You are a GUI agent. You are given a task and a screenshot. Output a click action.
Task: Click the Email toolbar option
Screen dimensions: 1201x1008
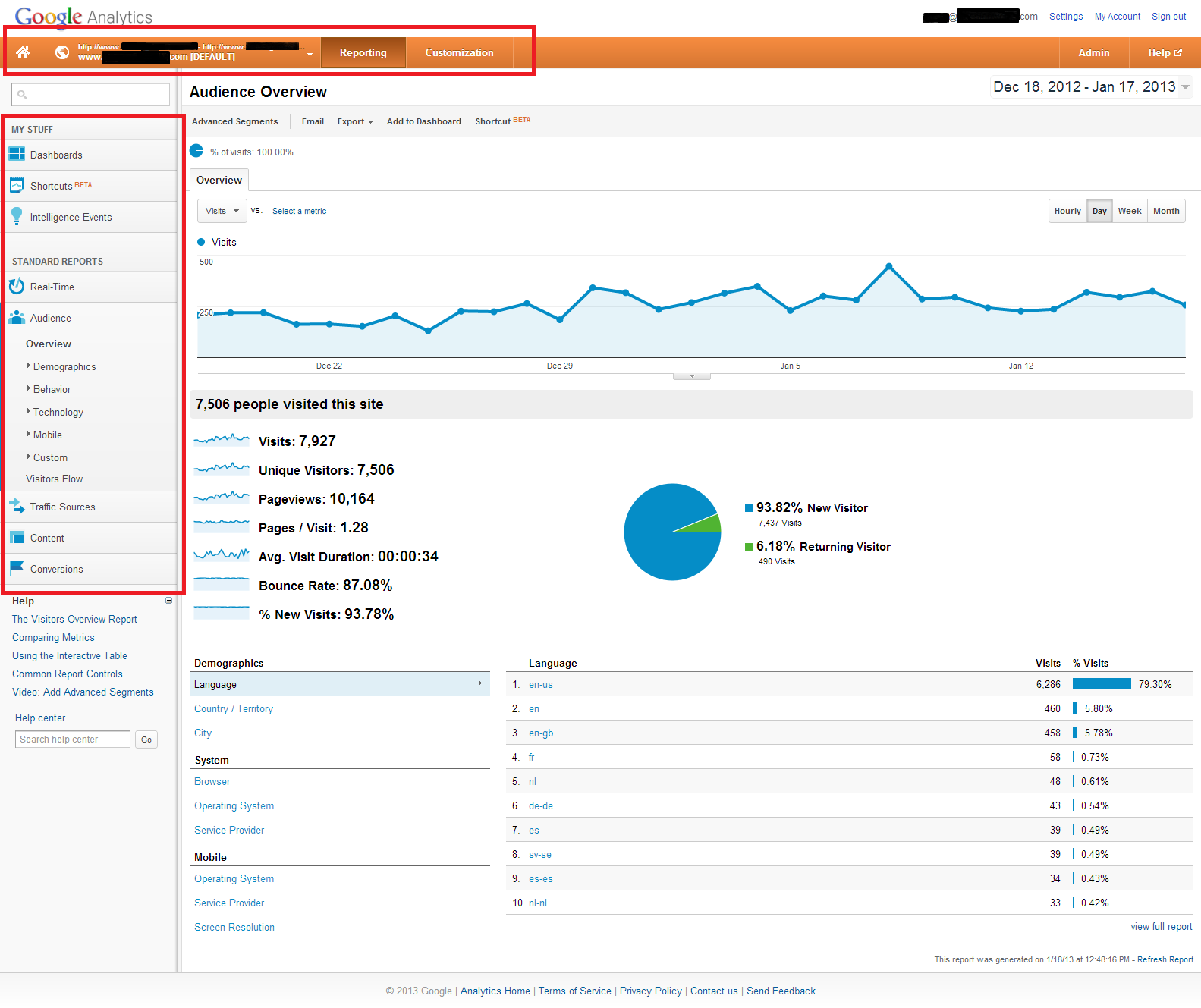313,121
